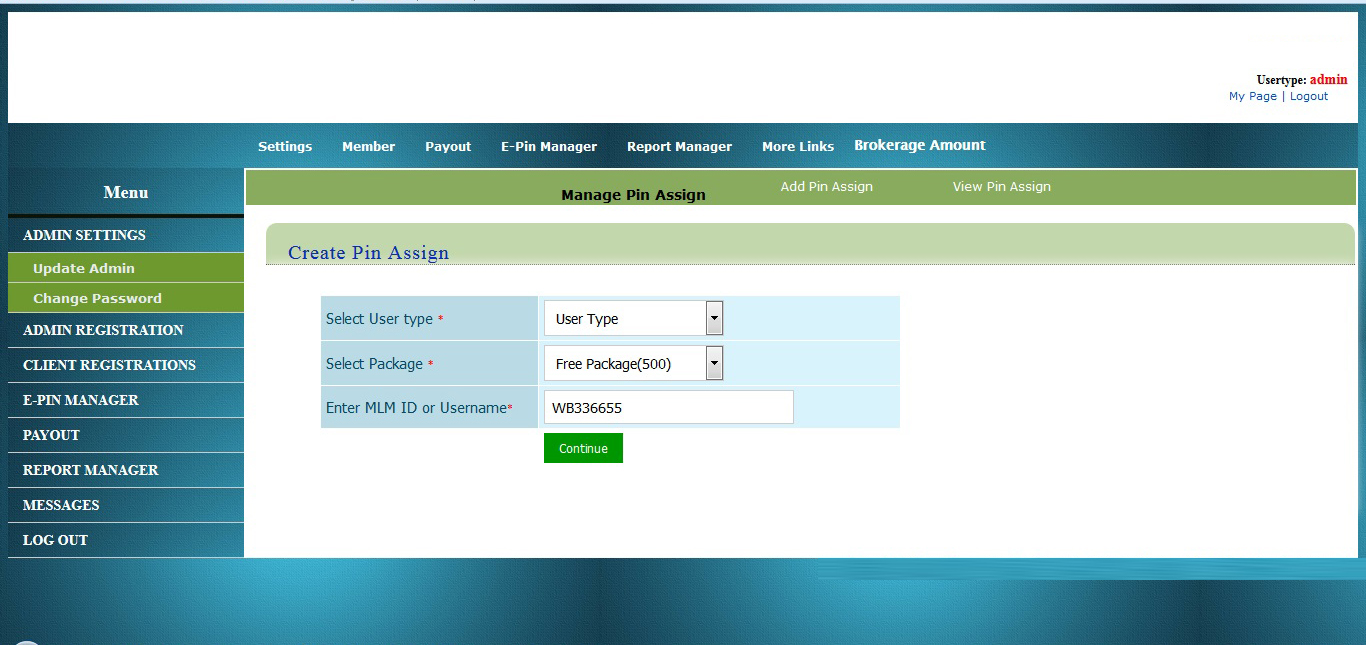Click the MLM ID or Username field
This screenshot has height=645, width=1366.
[x=668, y=408]
